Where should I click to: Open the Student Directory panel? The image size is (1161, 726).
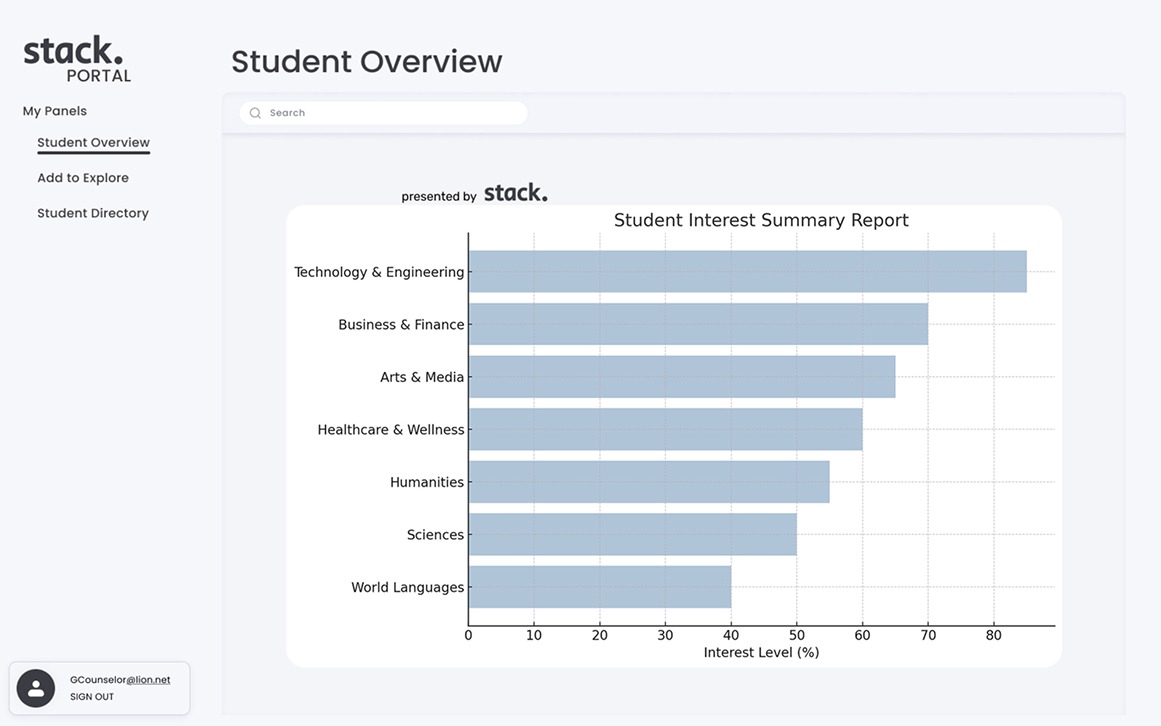coord(92,212)
